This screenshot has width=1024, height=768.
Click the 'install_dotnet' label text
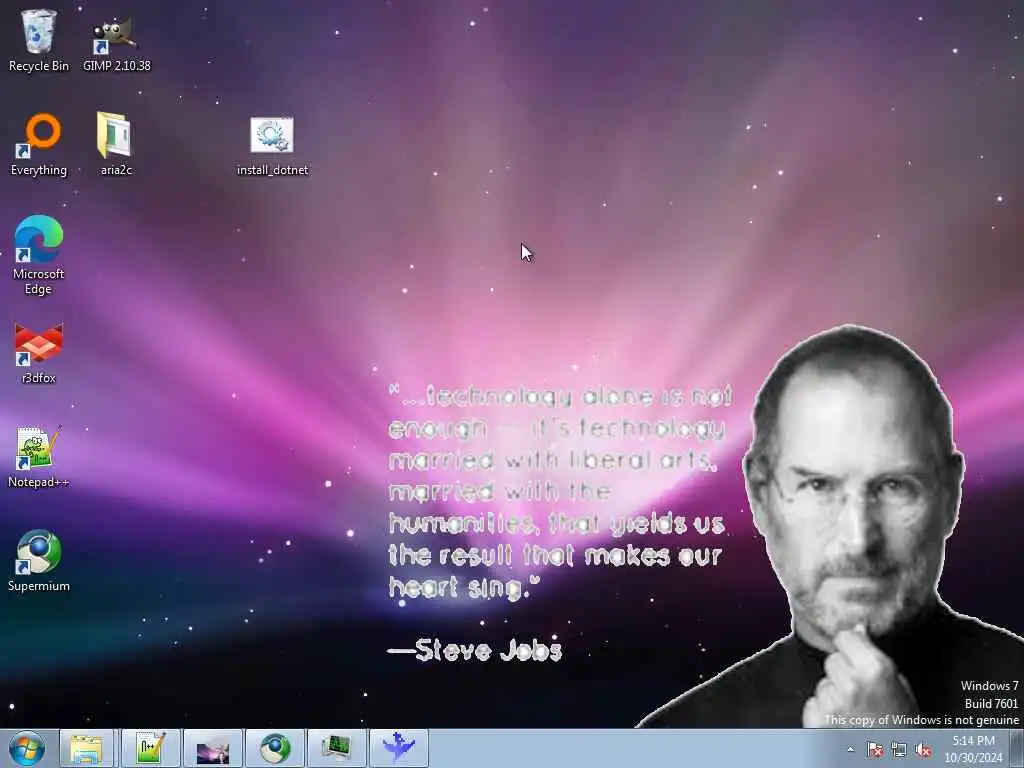[272, 170]
